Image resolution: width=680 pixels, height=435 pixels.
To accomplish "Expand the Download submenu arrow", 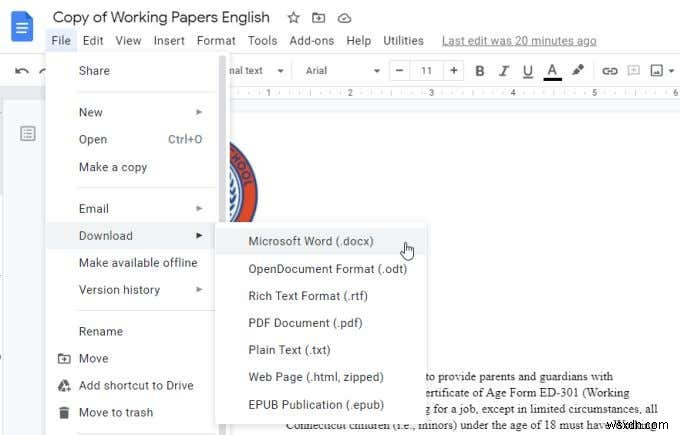I will pos(199,235).
